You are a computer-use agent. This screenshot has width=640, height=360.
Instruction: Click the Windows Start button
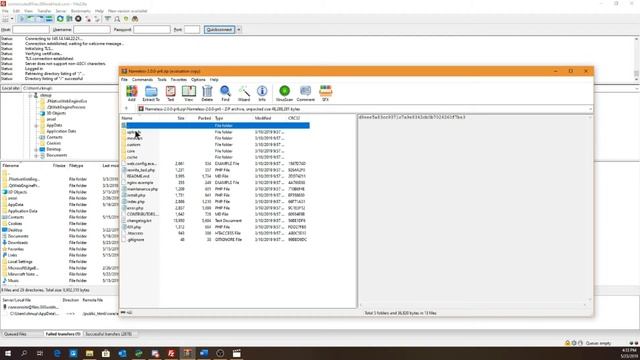[x=8, y=353]
